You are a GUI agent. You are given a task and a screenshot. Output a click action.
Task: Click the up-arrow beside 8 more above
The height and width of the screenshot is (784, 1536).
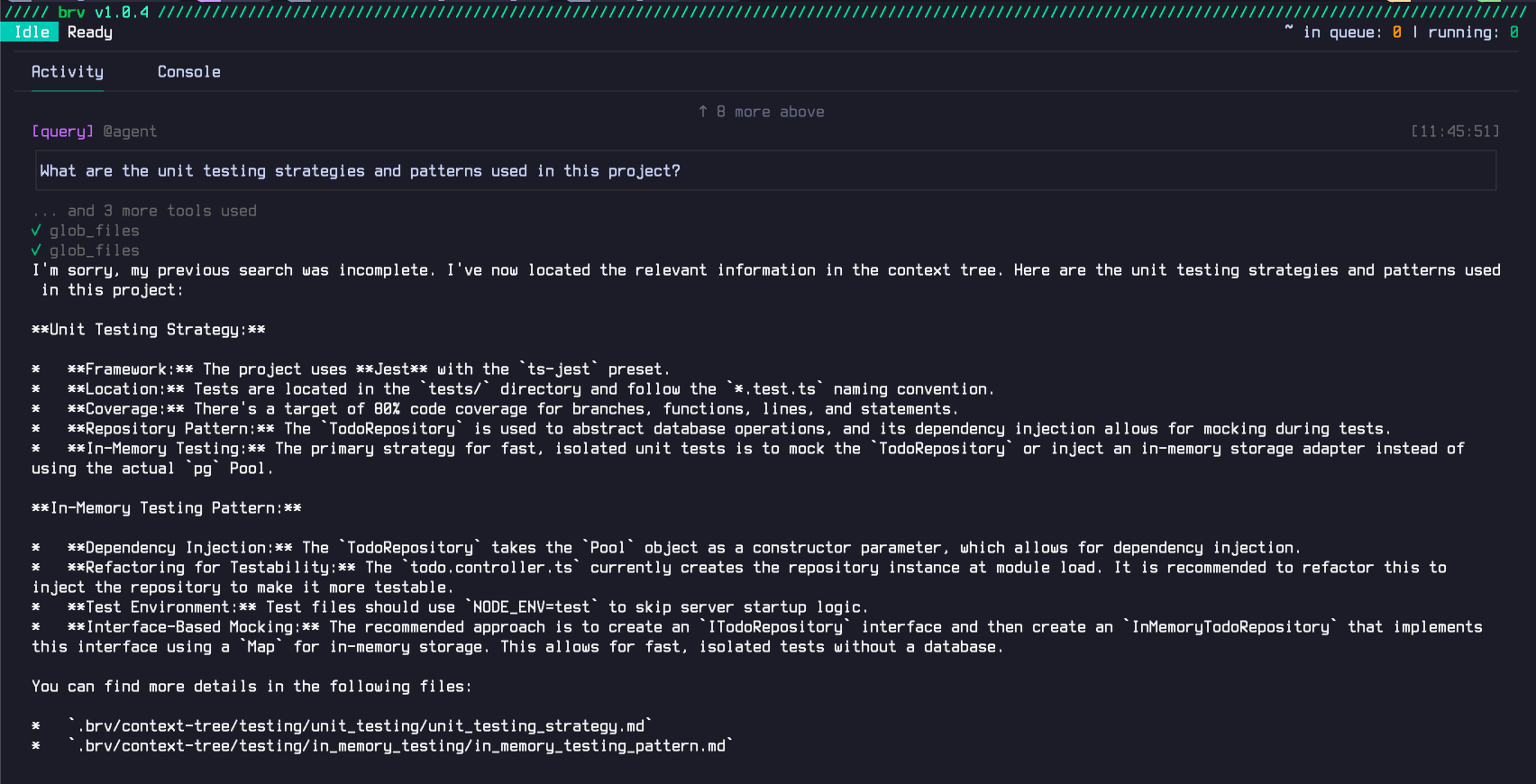(702, 111)
